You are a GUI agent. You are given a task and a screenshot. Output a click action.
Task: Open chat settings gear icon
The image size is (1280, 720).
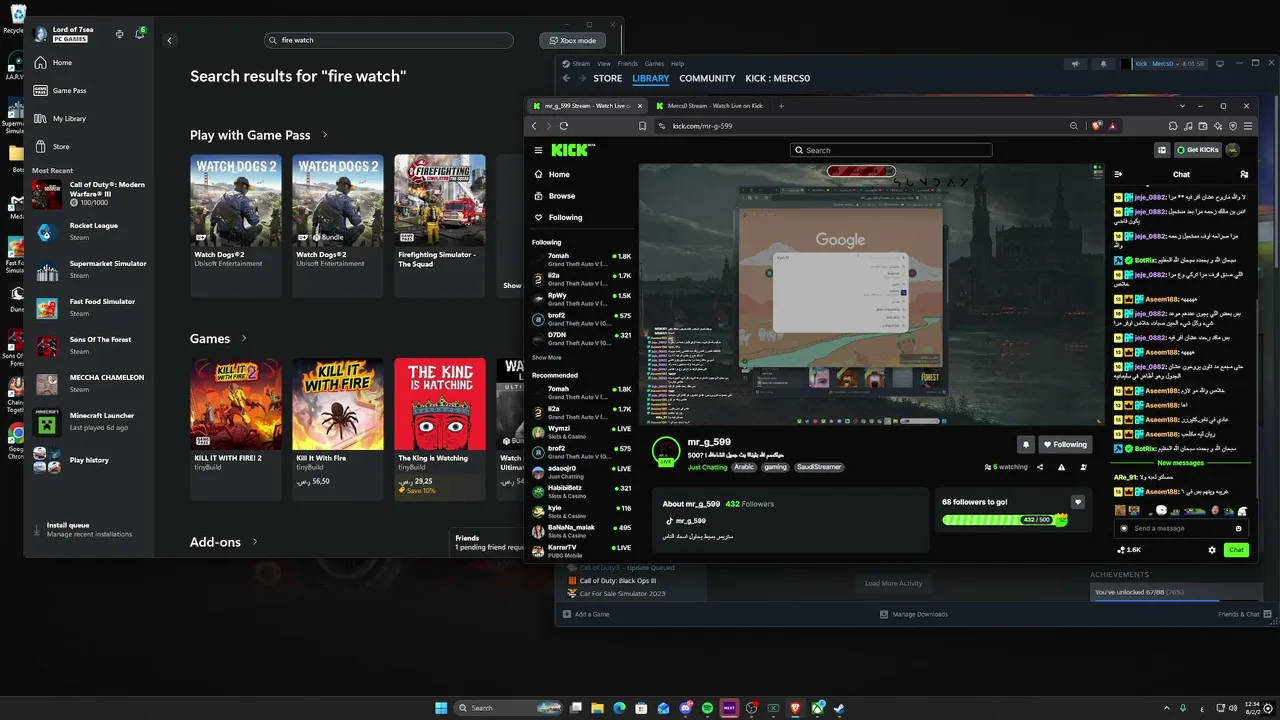(1212, 550)
